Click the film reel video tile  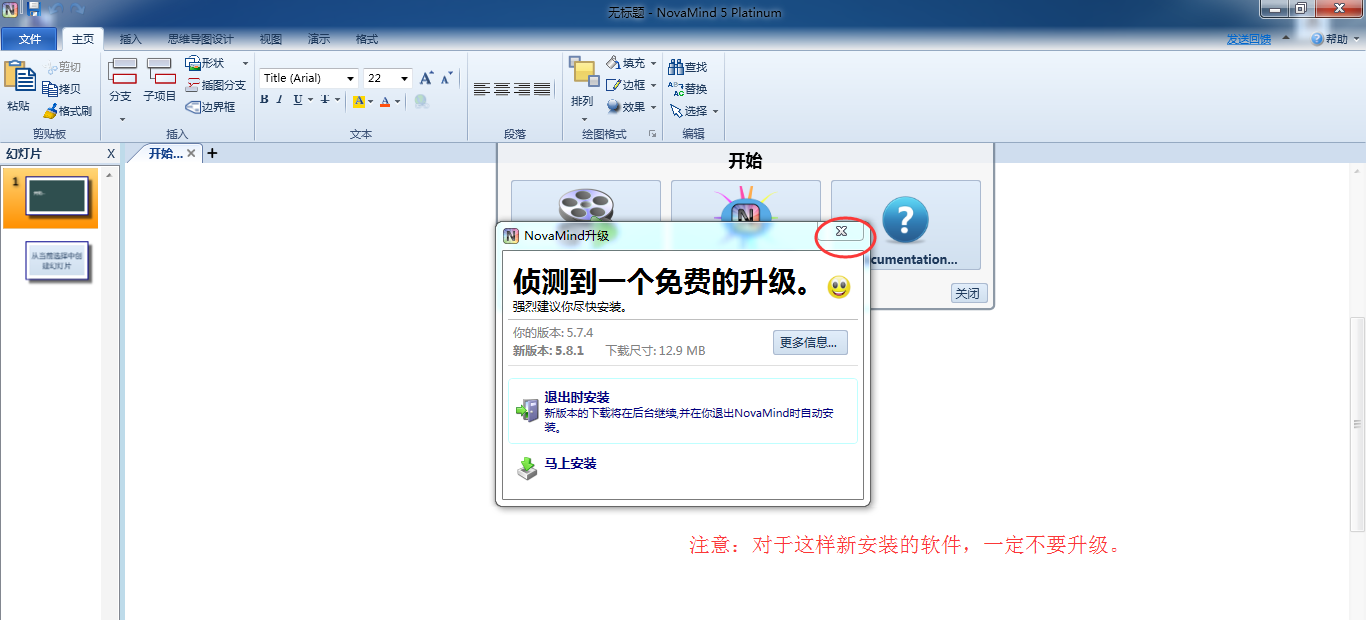pos(586,202)
